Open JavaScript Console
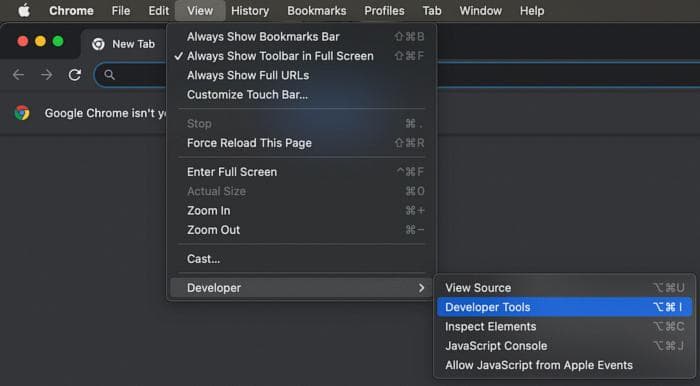The width and height of the screenshot is (700, 386). click(x=565, y=346)
